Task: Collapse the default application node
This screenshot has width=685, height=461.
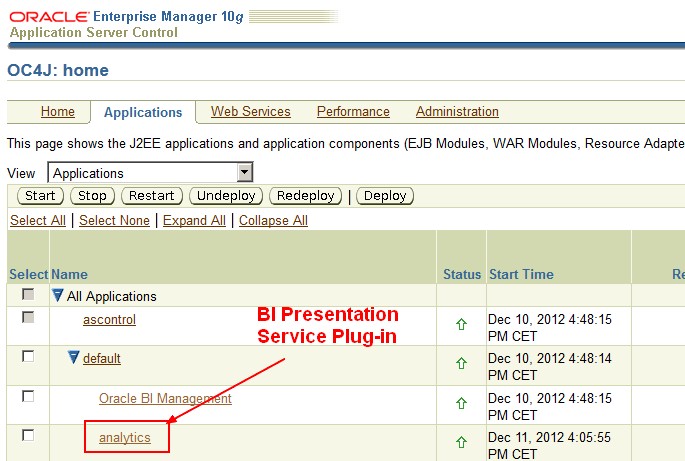Action: (x=74, y=357)
